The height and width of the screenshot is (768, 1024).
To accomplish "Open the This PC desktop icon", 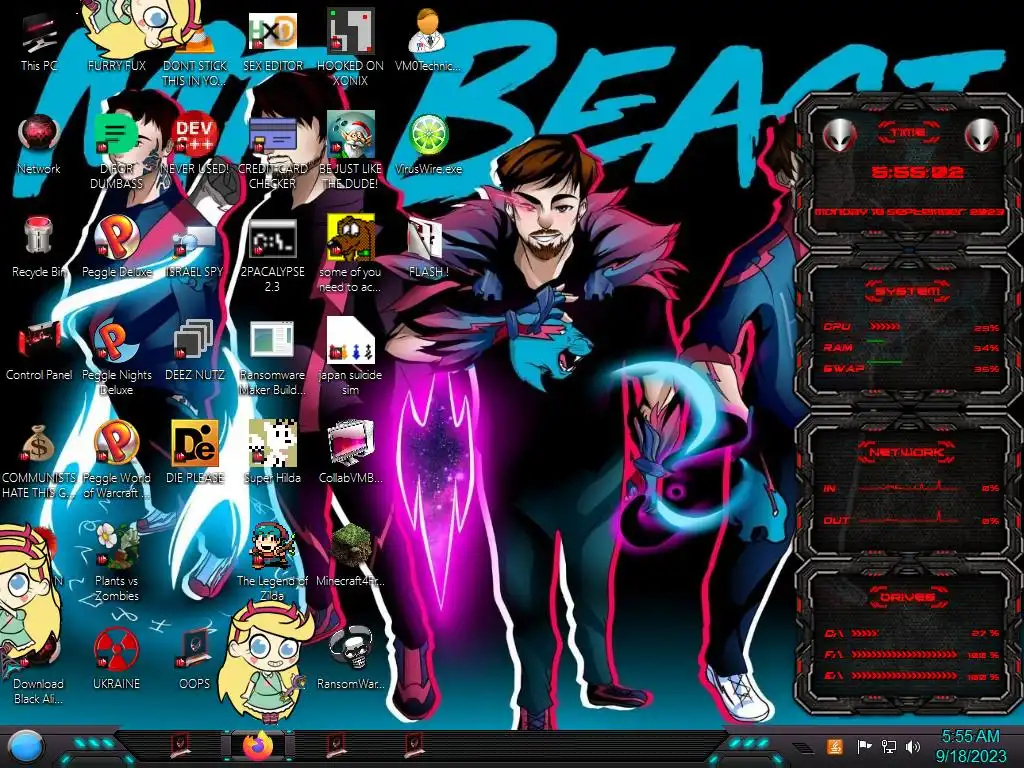I will pos(39,36).
